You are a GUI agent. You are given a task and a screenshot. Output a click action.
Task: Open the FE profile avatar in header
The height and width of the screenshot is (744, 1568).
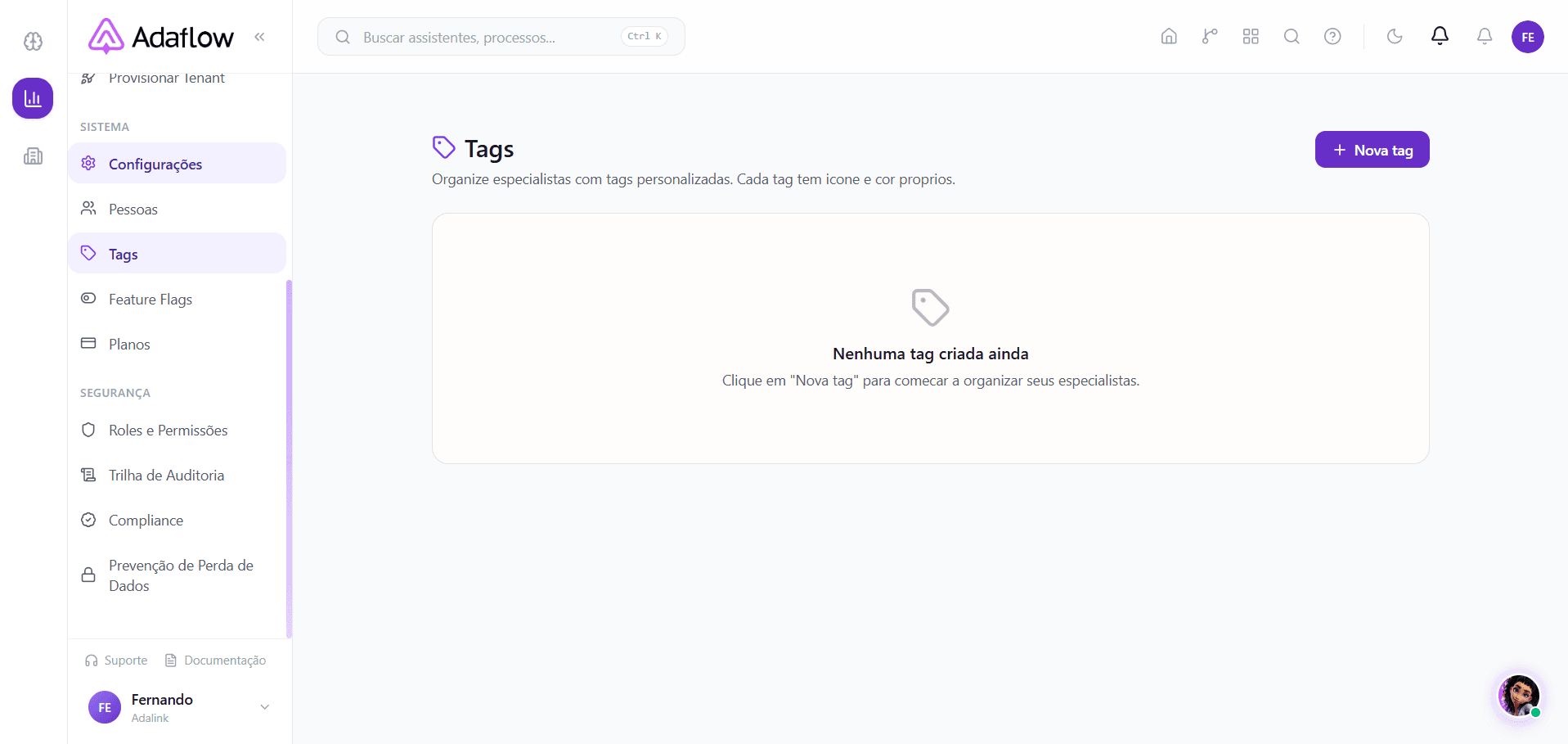click(1528, 37)
